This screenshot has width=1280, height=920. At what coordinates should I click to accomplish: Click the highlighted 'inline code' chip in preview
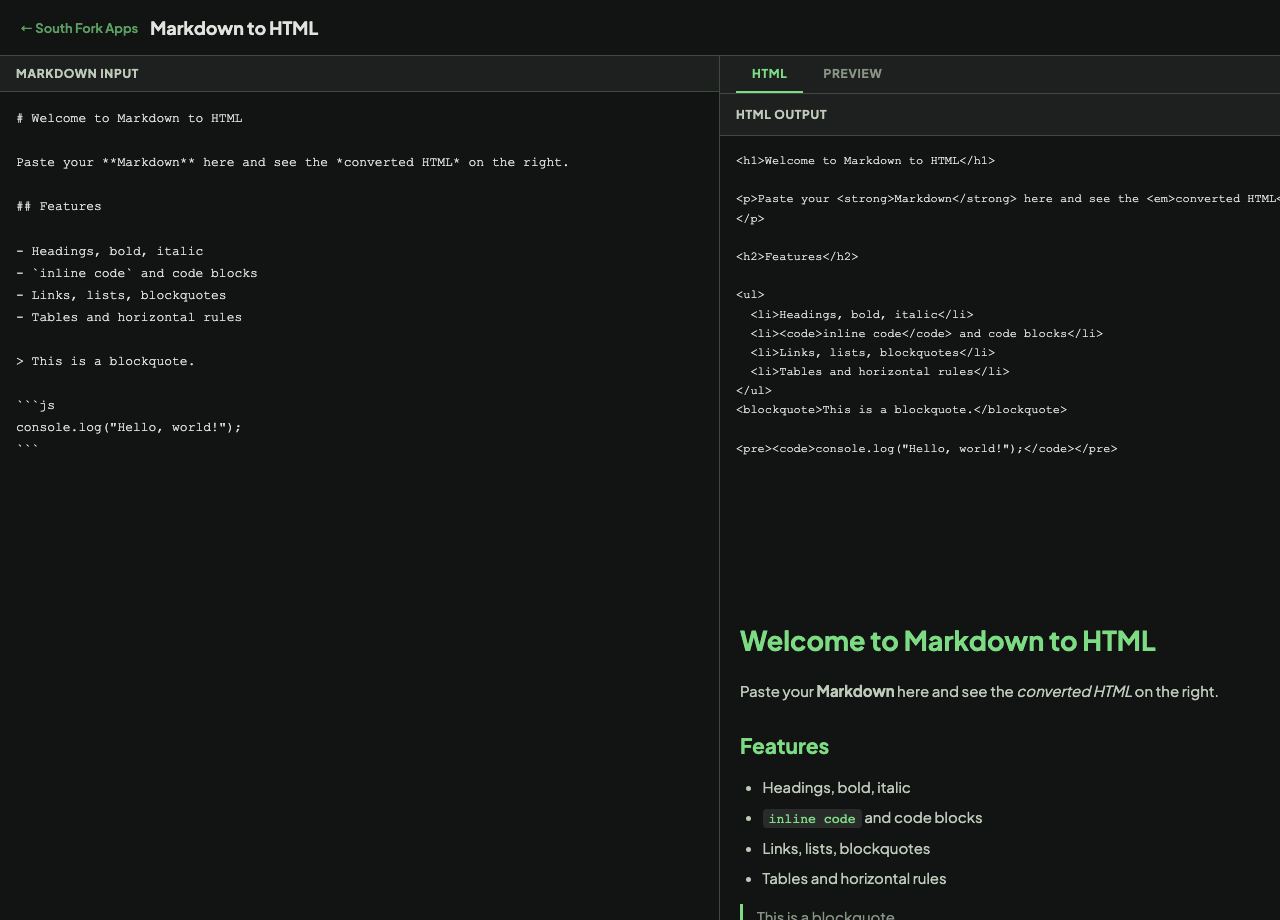[x=812, y=818]
